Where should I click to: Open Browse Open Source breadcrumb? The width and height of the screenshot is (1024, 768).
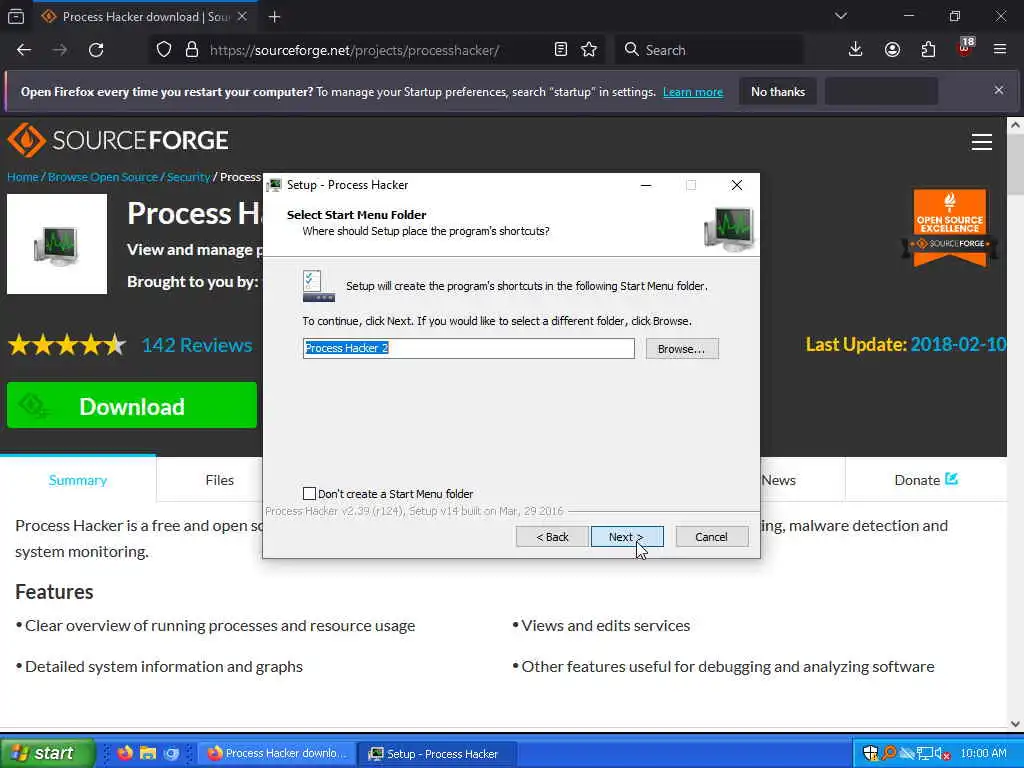[103, 177]
